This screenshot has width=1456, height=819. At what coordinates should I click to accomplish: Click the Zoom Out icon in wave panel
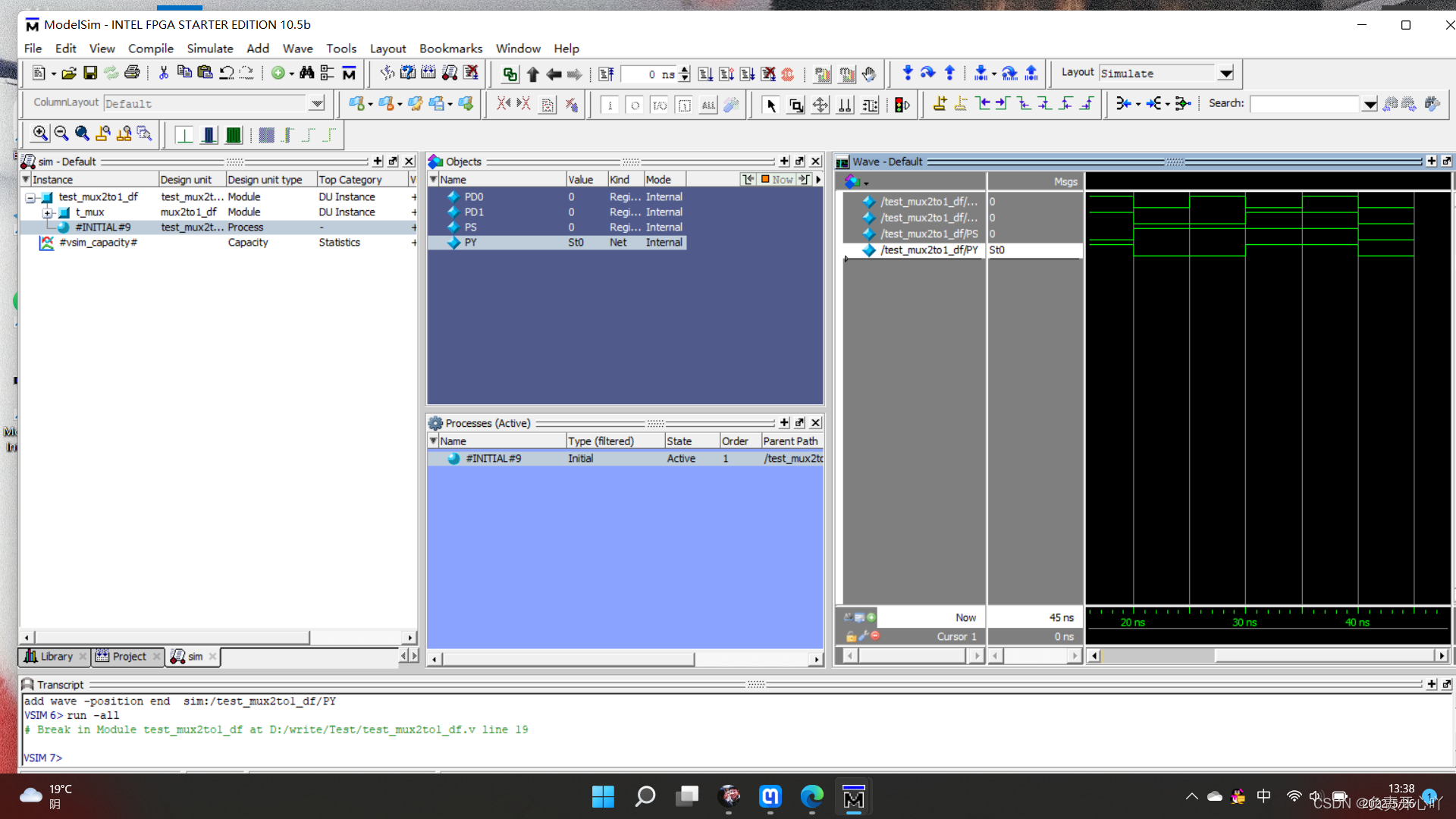tap(62, 134)
